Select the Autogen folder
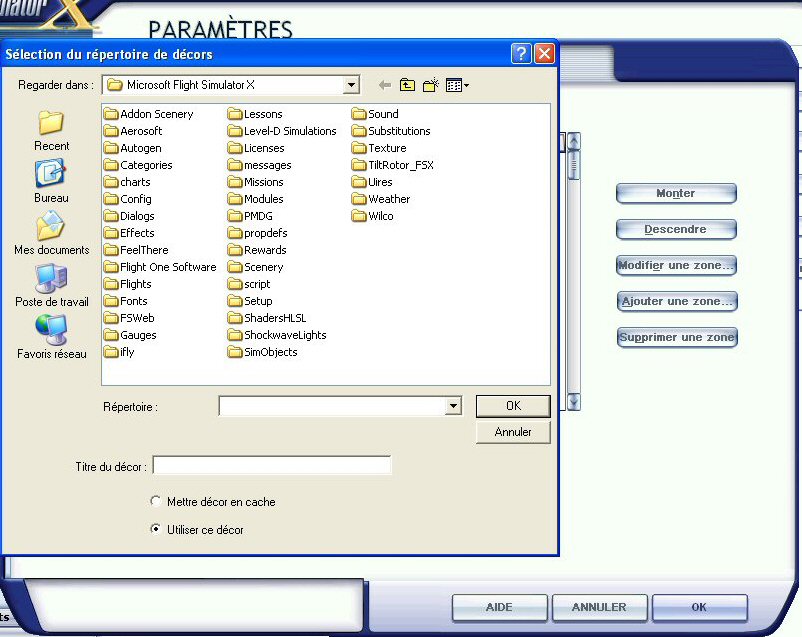This screenshot has height=637, width=802. (132, 148)
